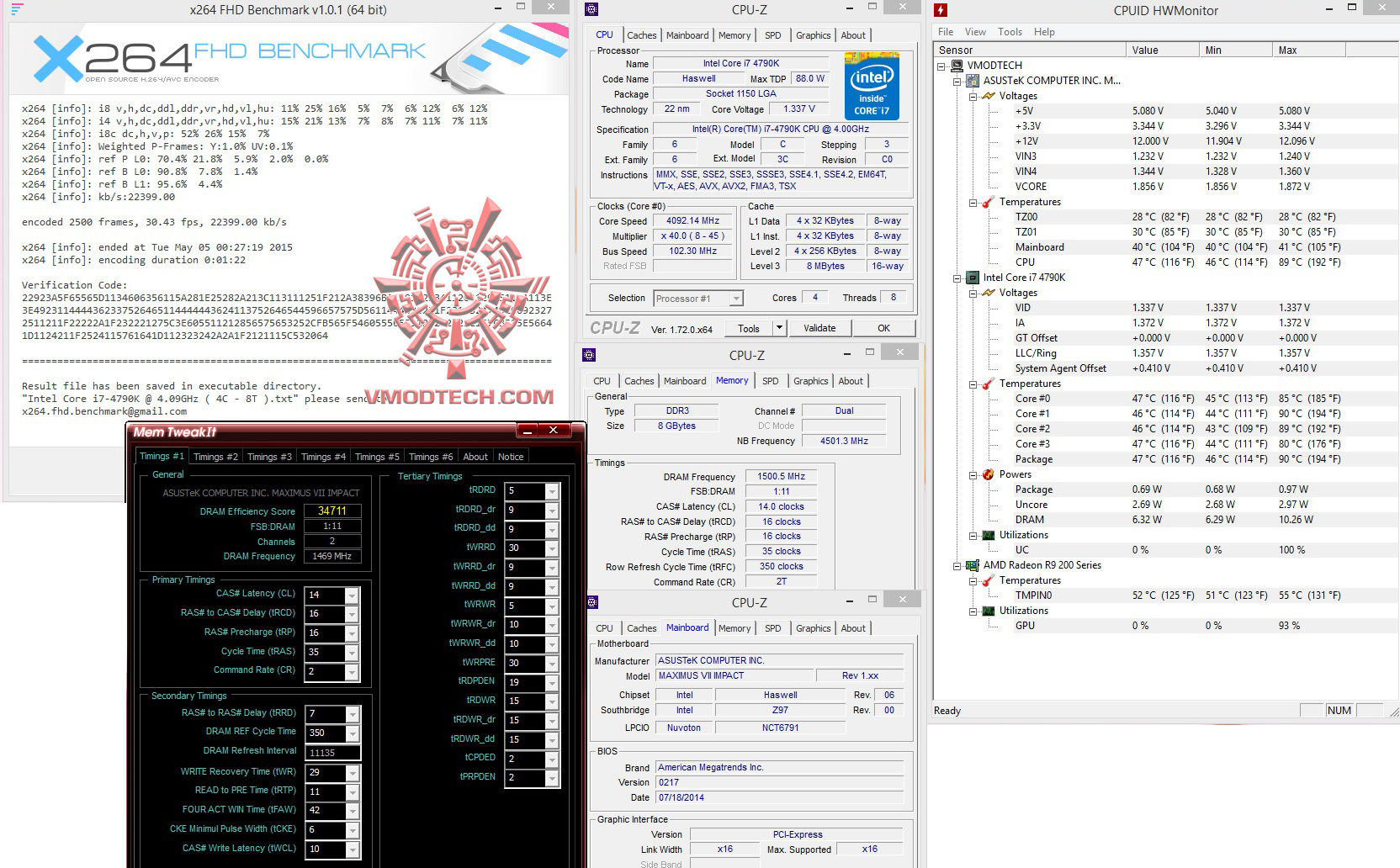The height and width of the screenshot is (868, 1400).
Task: Collapse the Intel Core i7 4790K node
Action: [x=957, y=278]
